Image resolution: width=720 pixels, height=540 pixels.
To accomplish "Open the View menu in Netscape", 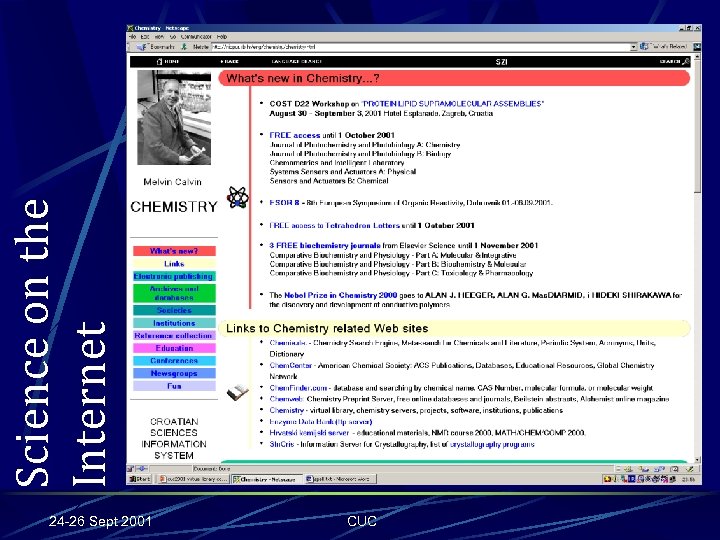I will pos(159,36).
